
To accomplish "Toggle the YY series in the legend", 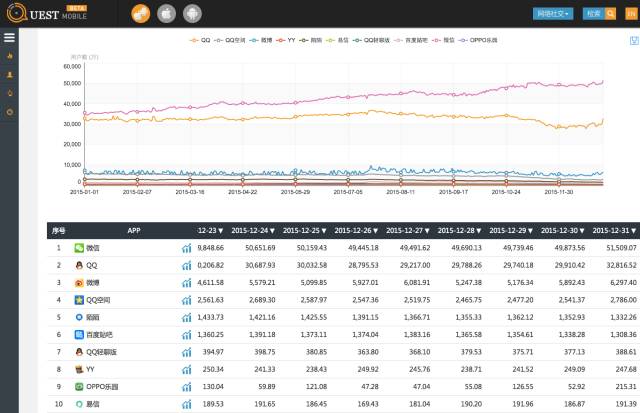I will click(286, 40).
